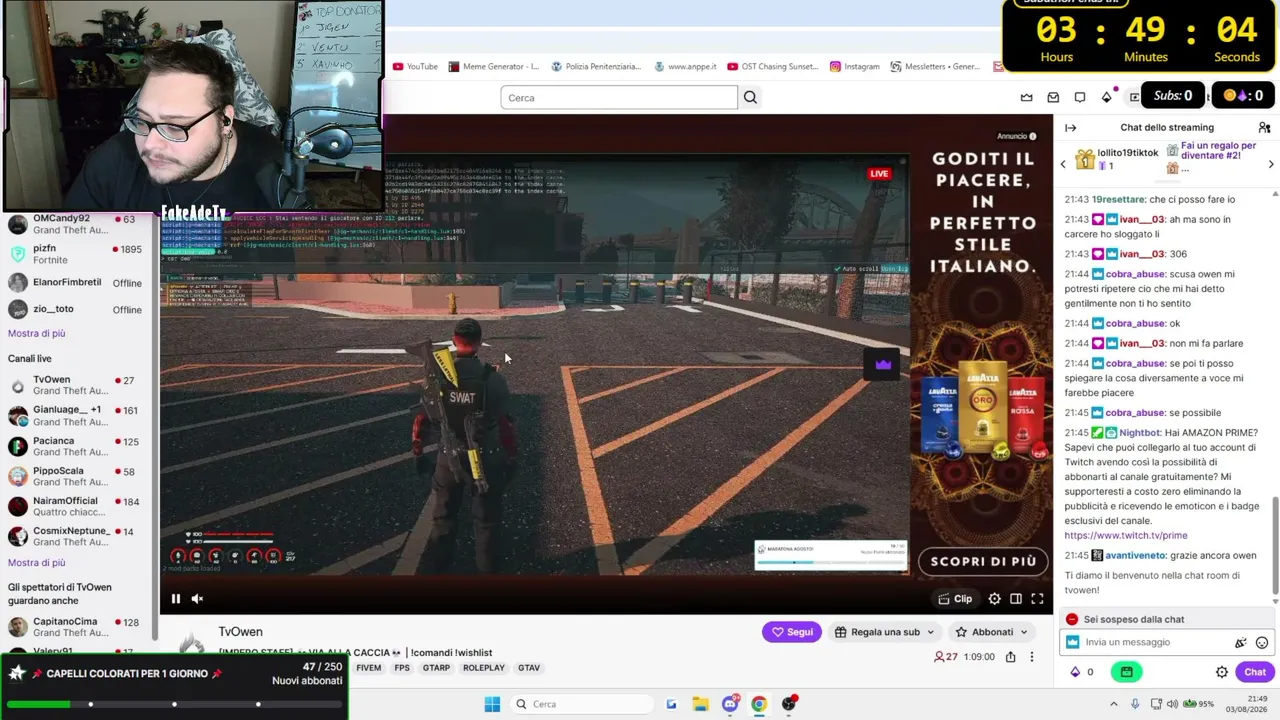Click 'Mostra di più' under followed channels

(37, 333)
